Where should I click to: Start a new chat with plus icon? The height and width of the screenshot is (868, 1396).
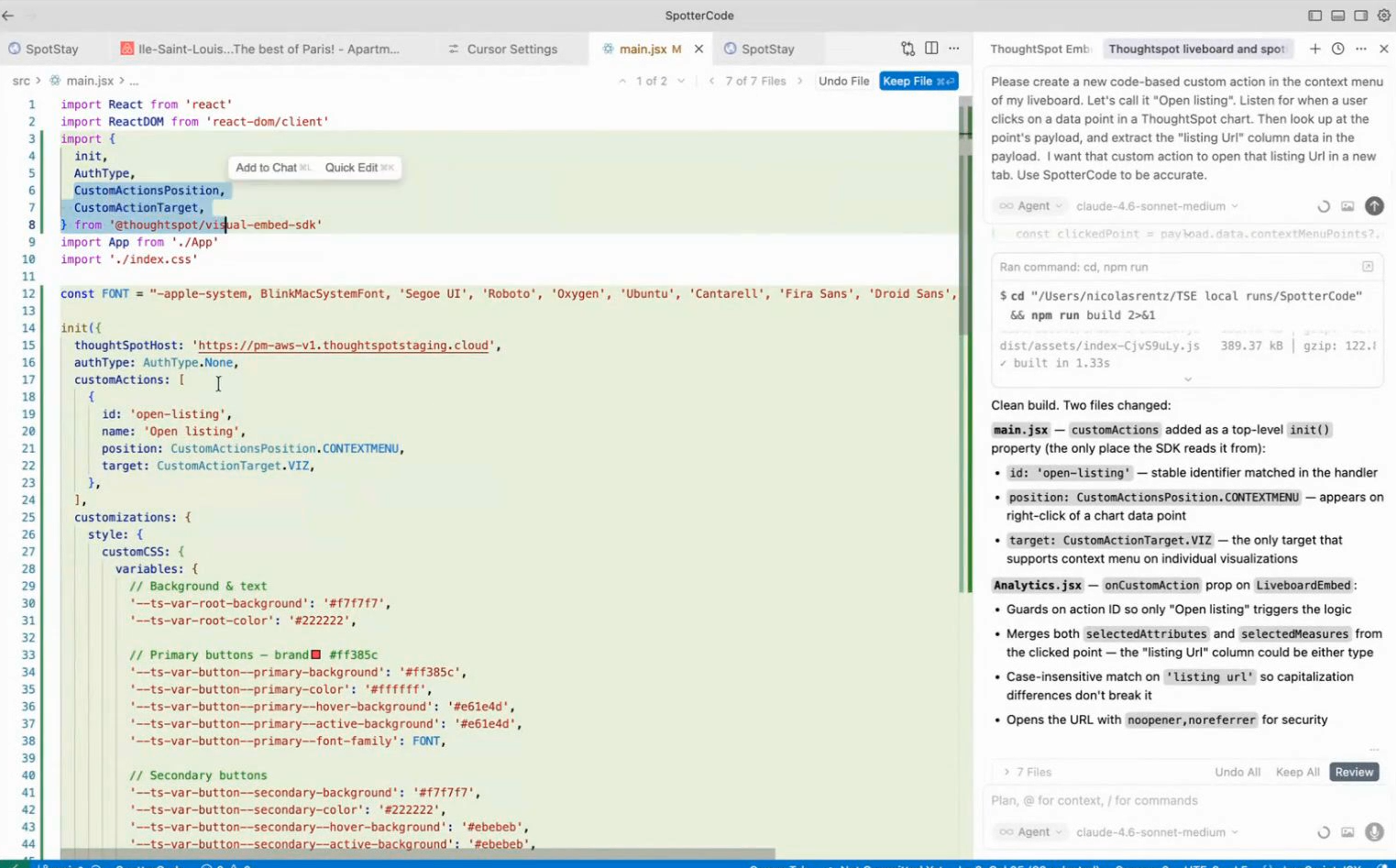click(1314, 49)
